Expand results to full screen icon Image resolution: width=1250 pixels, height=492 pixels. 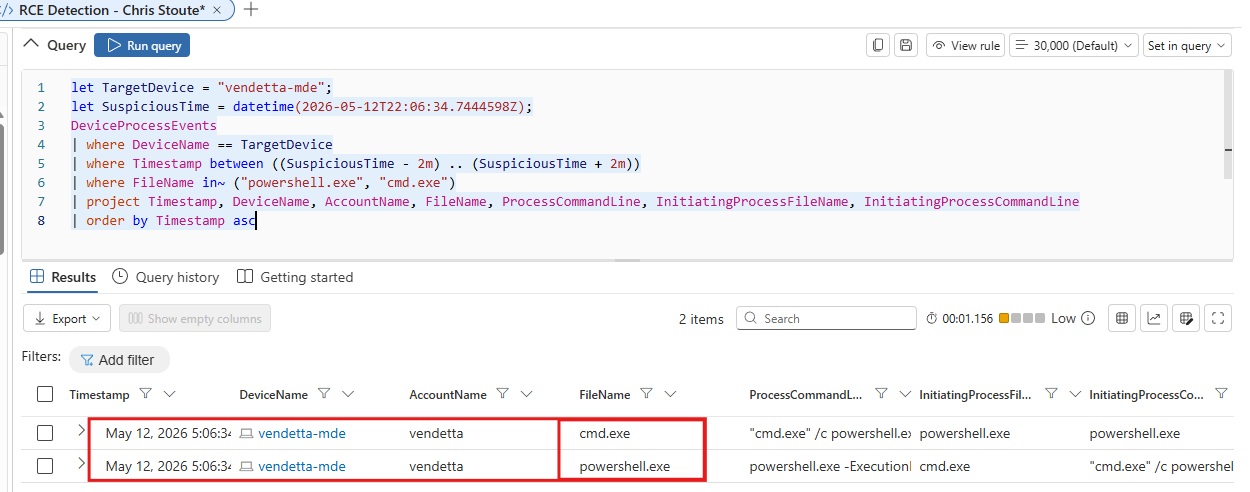[1218, 318]
